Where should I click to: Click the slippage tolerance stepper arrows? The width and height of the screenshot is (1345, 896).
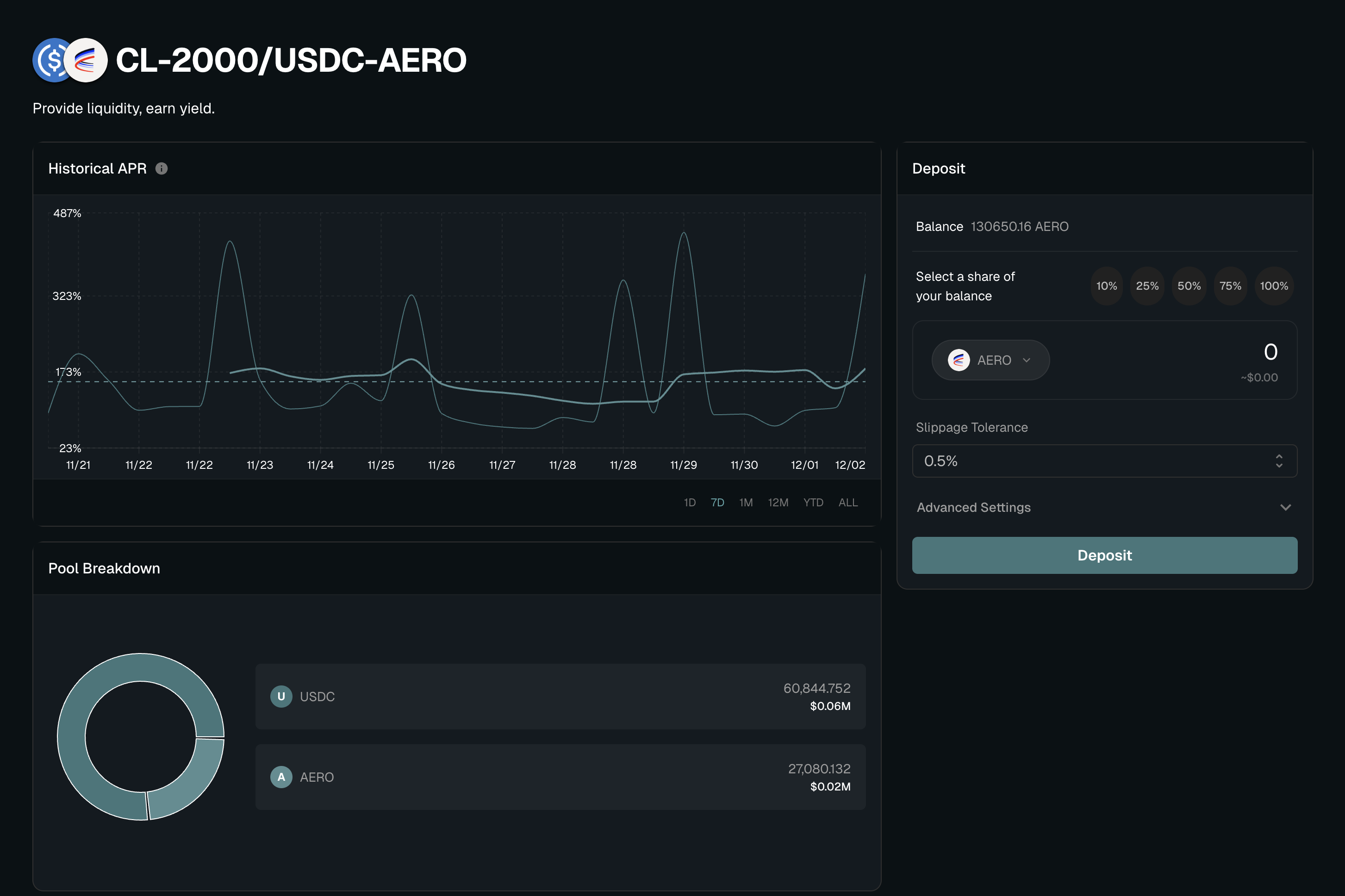1279,461
